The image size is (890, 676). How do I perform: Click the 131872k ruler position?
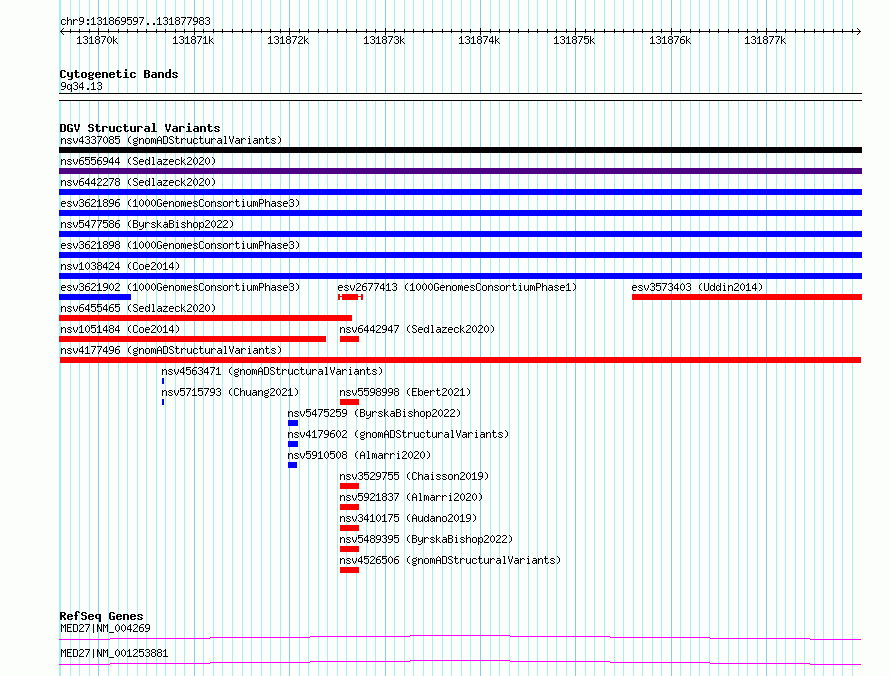[x=288, y=40]
